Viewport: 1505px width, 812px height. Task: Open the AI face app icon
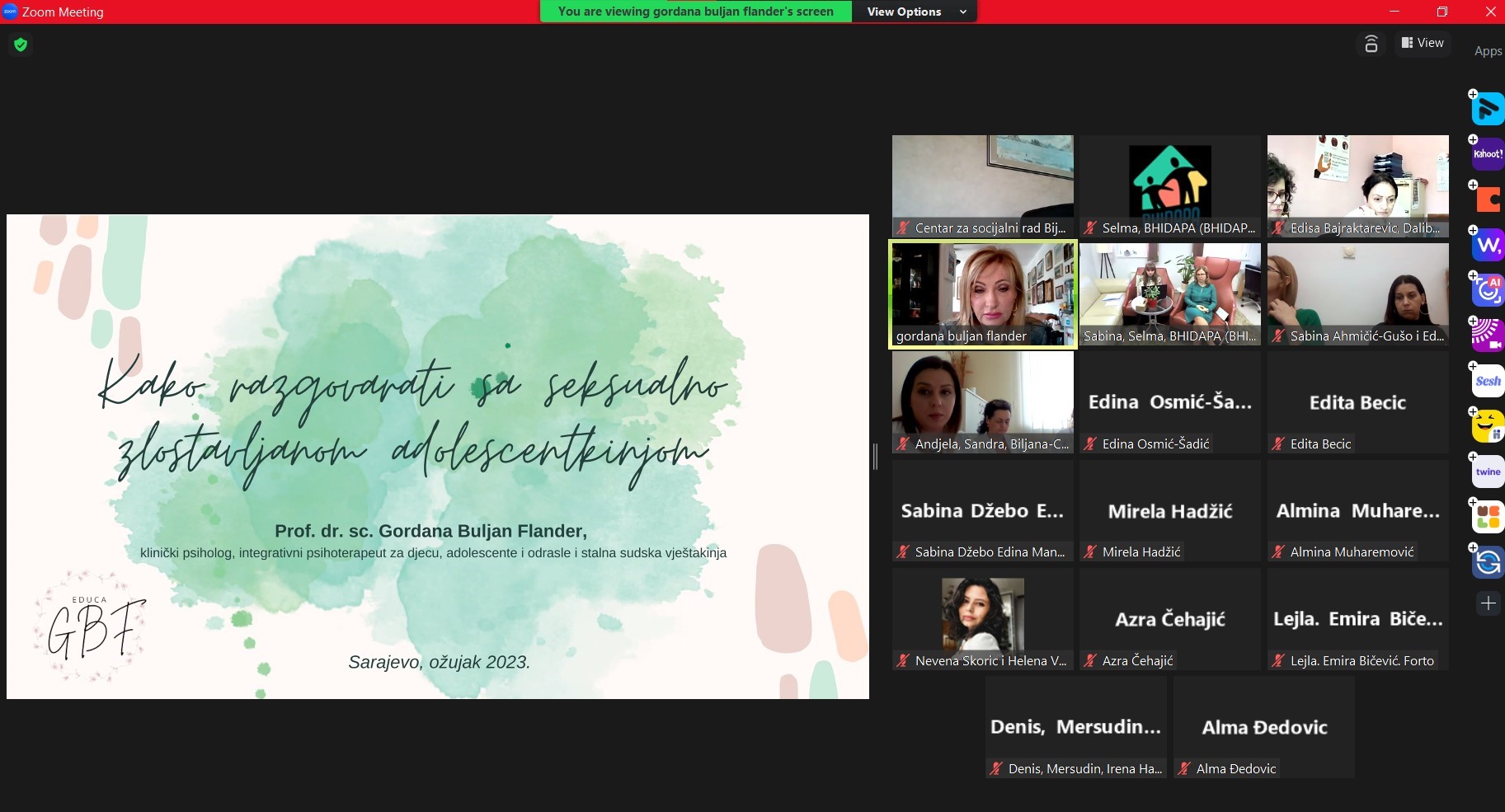click(x=1488, y=290)
